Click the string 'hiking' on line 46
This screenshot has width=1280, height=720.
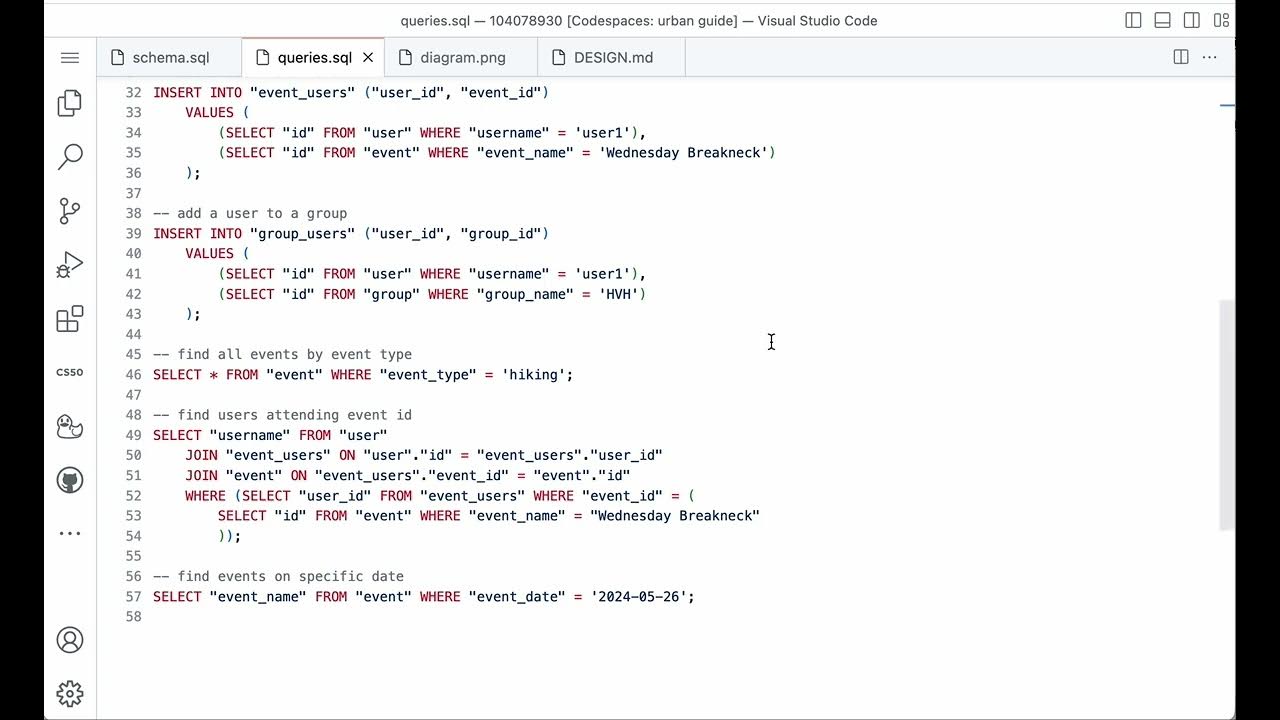[x=533, y=375]
